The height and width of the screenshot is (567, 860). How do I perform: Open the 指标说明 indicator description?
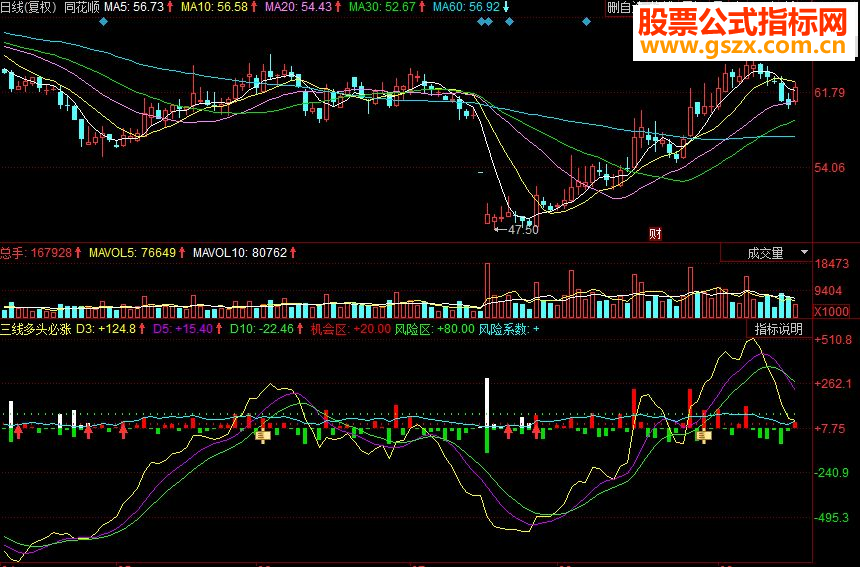point(779,329)
